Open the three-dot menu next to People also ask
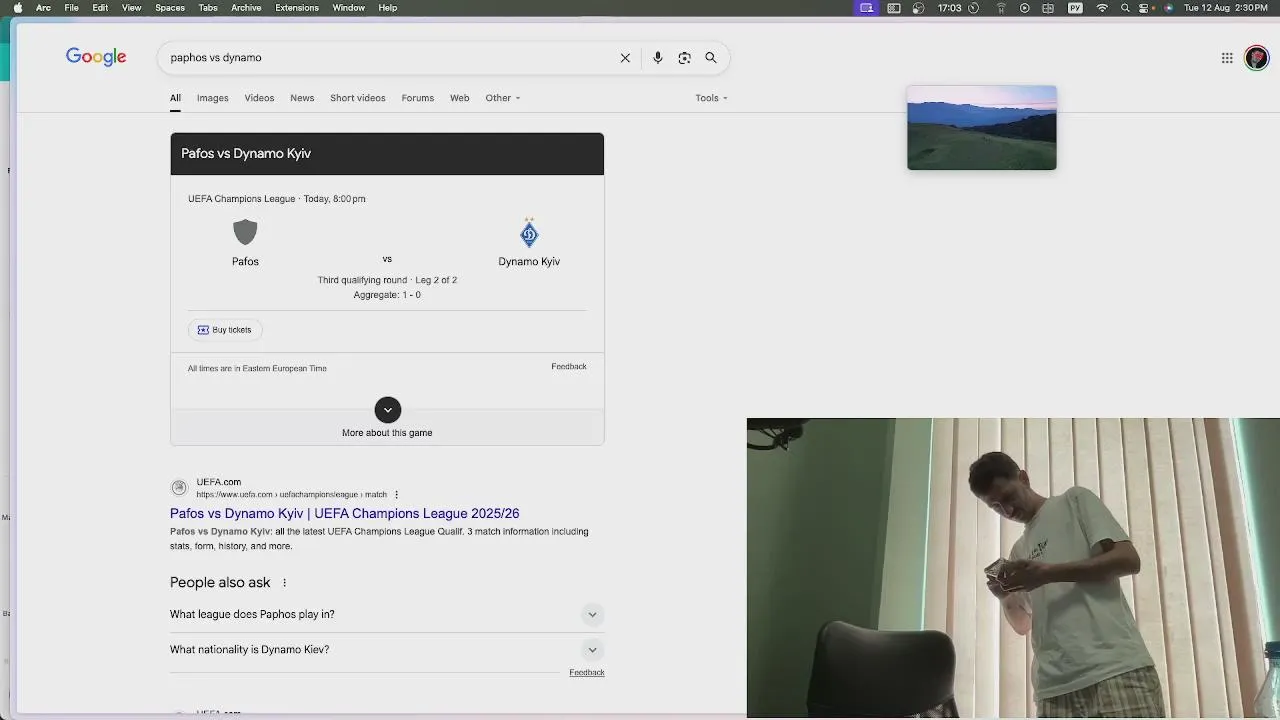Viewport: 1280px width, 720px height. pos(284,583)
